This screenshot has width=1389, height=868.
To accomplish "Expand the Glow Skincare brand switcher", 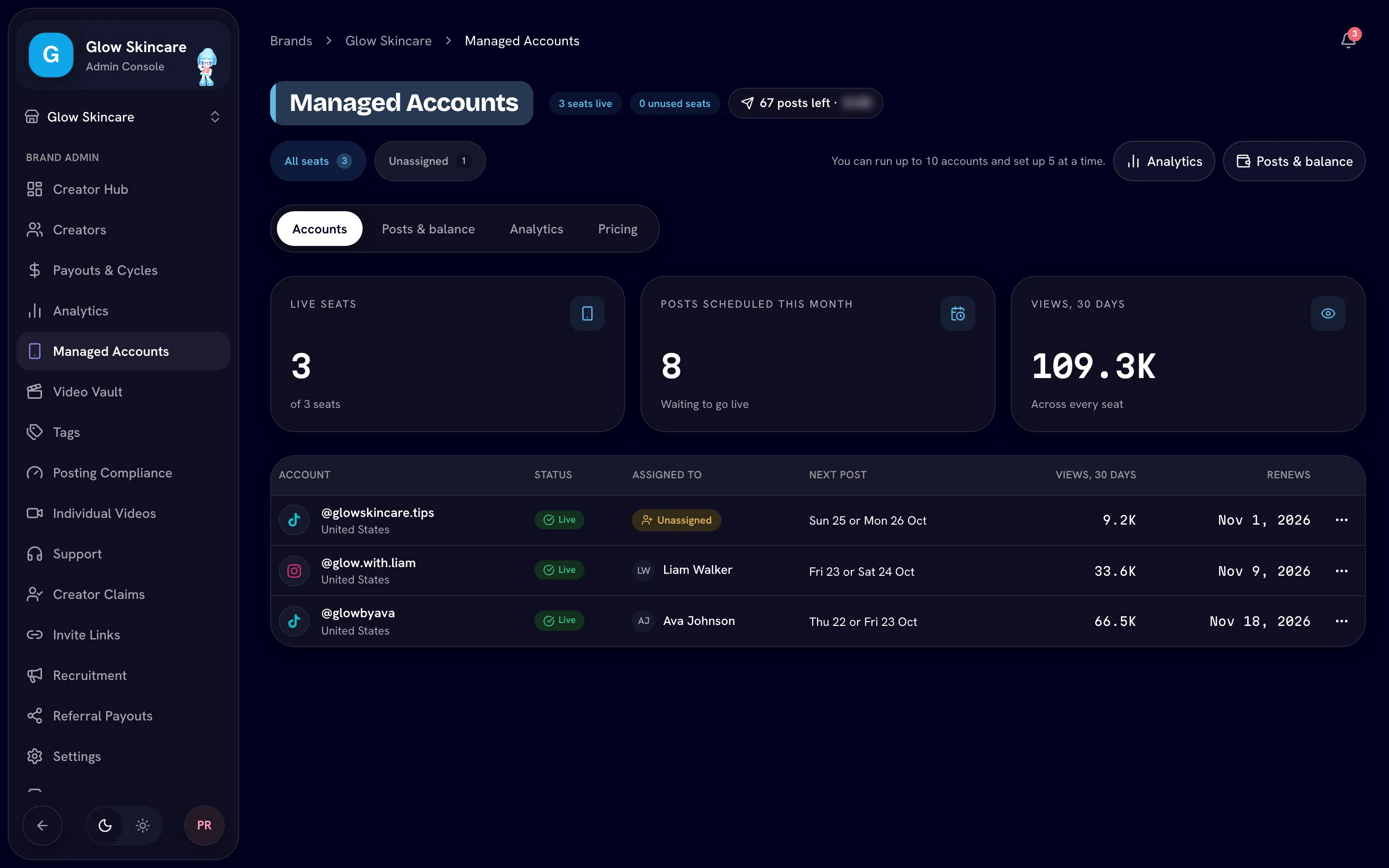I will (x=123, y=117).
